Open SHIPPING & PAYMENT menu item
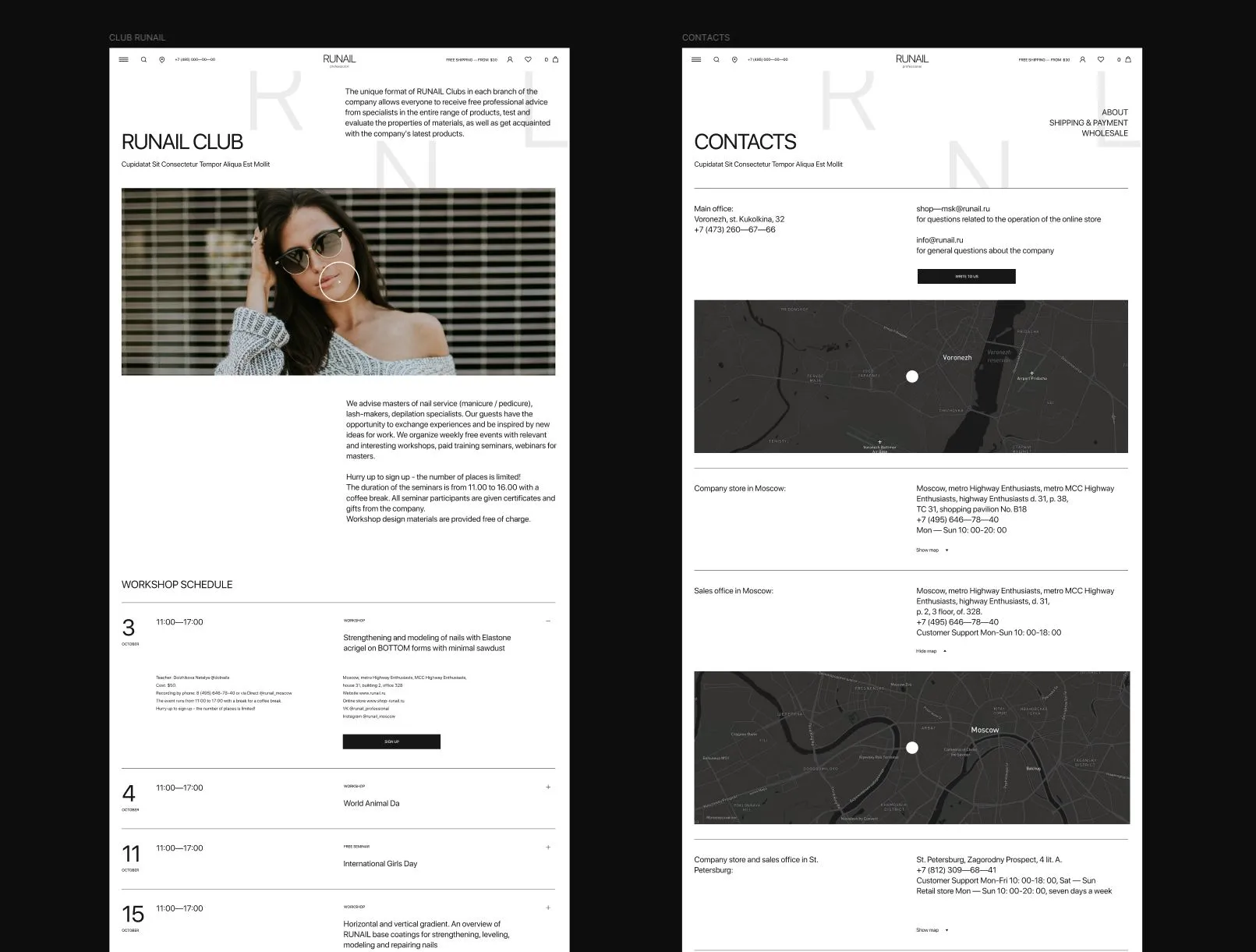Image resolution: width=1256 pixels, height=952 pixels. click(1088, 122)
